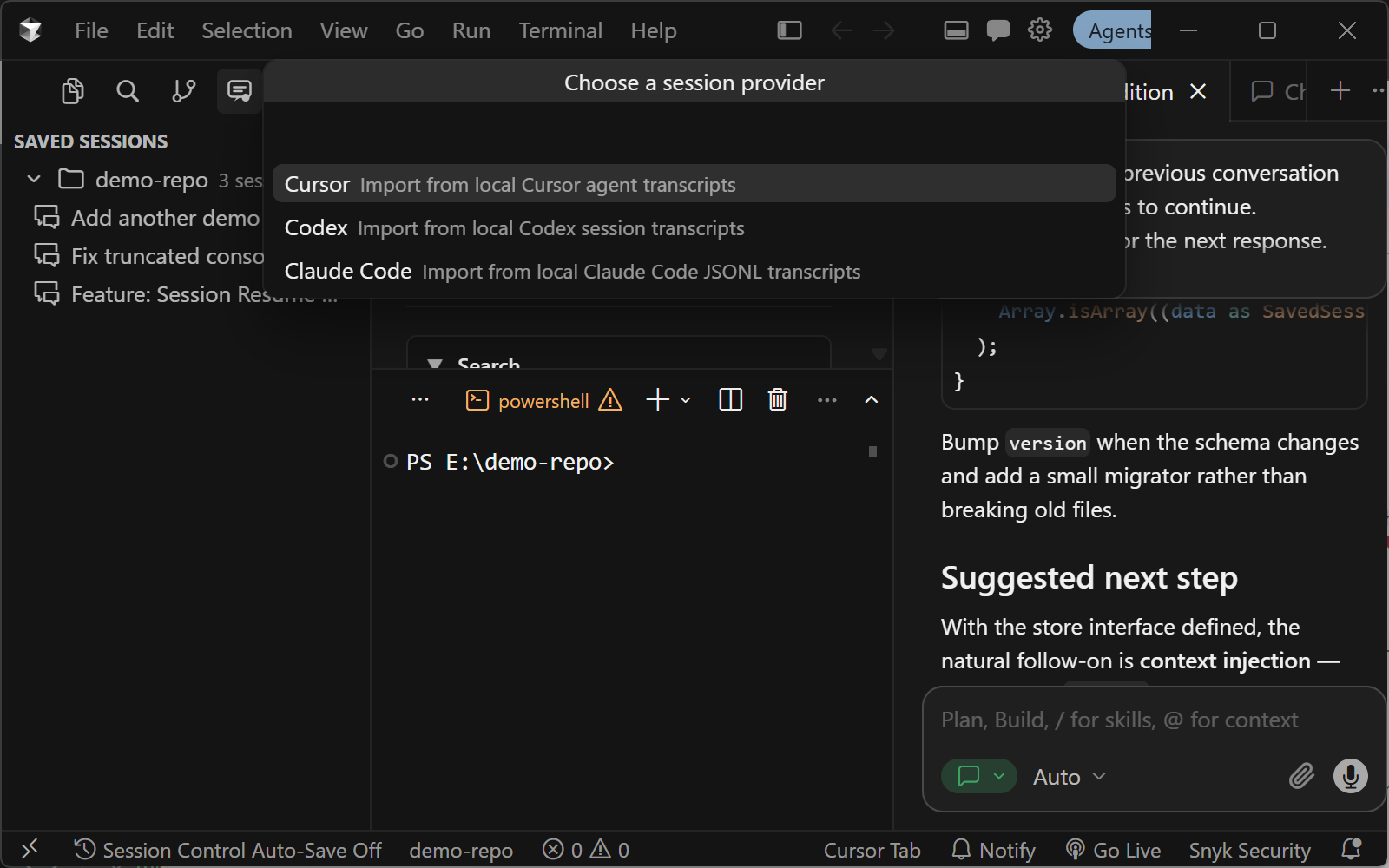Open terminal panel more actions ellipsis
Screen dimensions: 1389x868
[827, 400]
